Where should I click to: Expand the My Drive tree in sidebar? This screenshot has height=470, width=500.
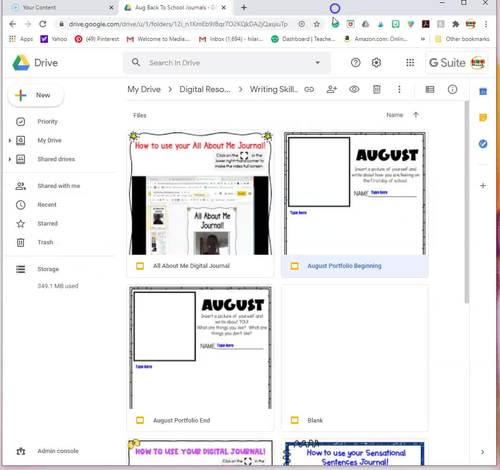pos(10,140)
